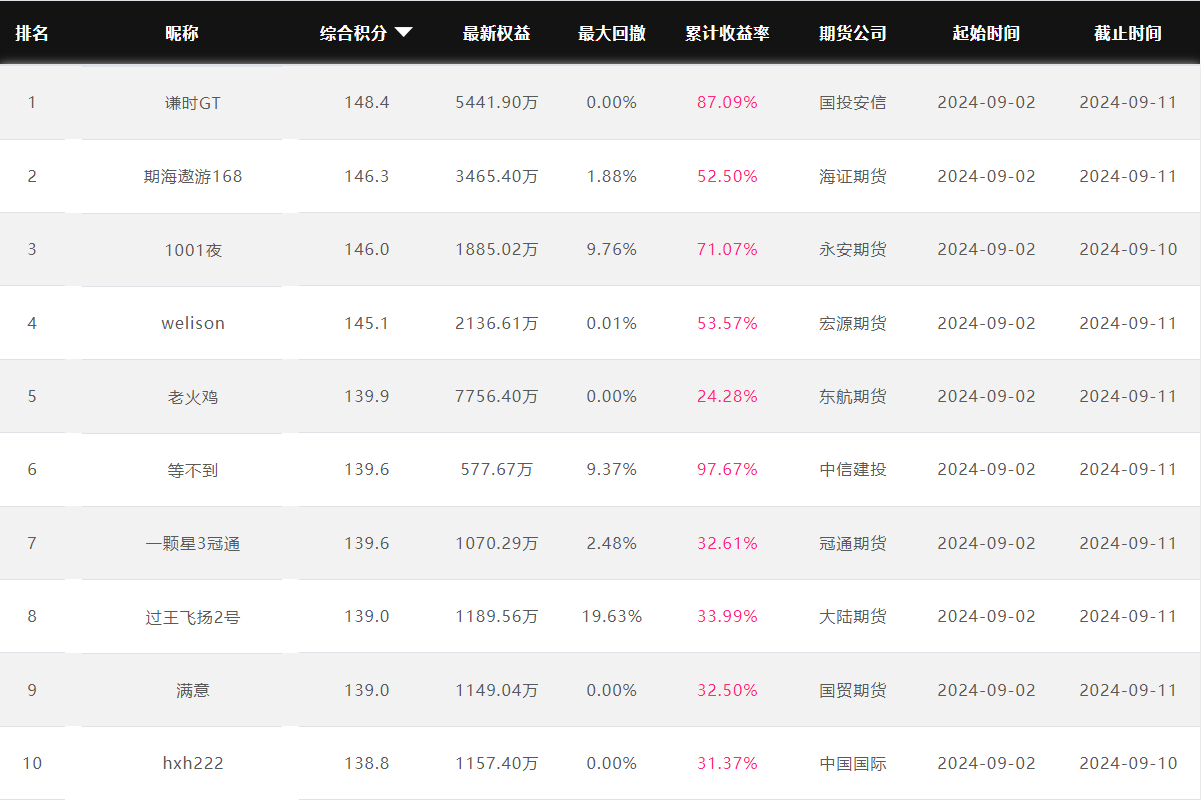The height and width of the screenshot is (800, 1201).
Task: Open nickname 等不到
Action: 193,469
